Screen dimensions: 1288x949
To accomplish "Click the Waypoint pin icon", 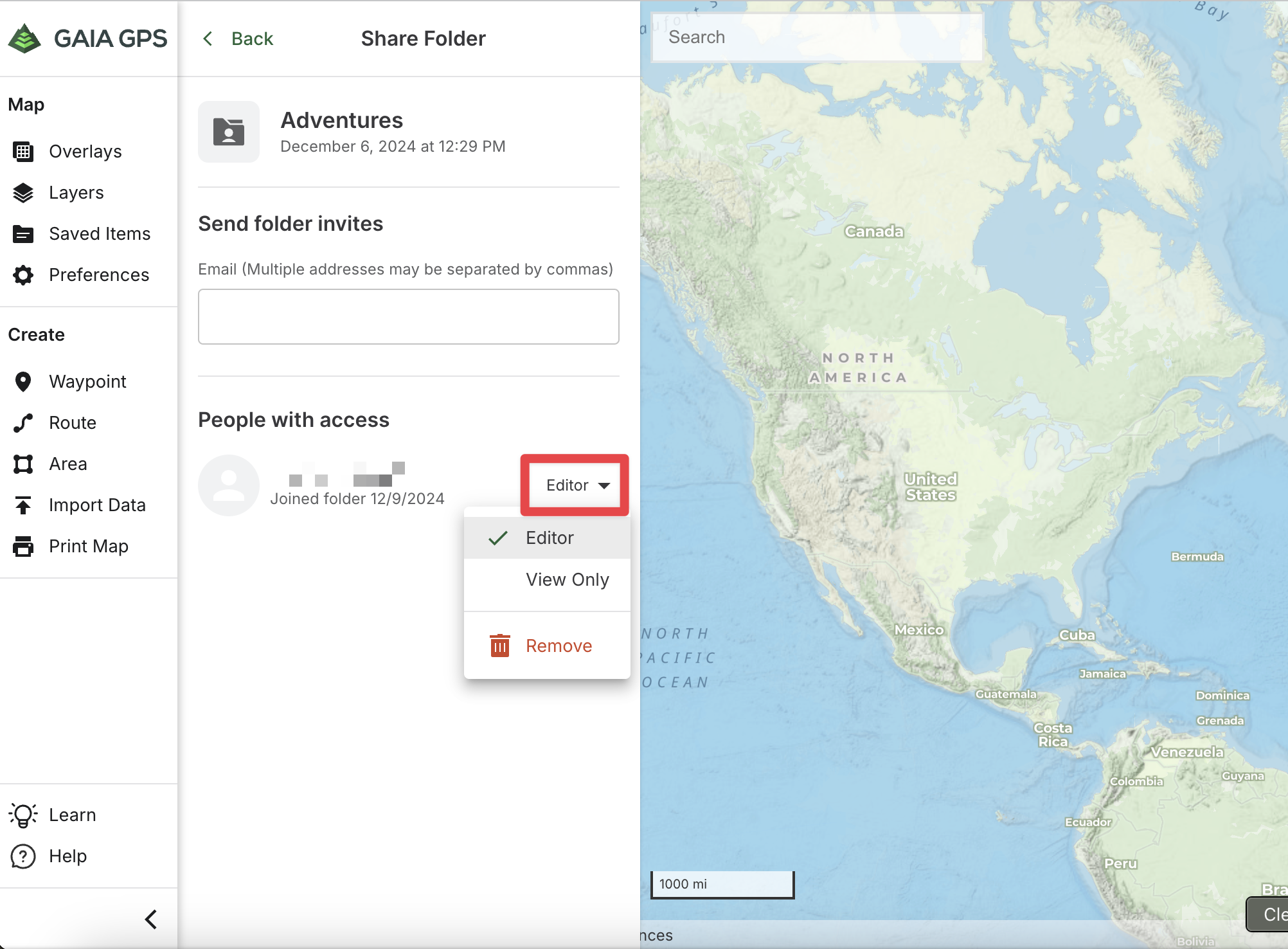I will [23, 381].
